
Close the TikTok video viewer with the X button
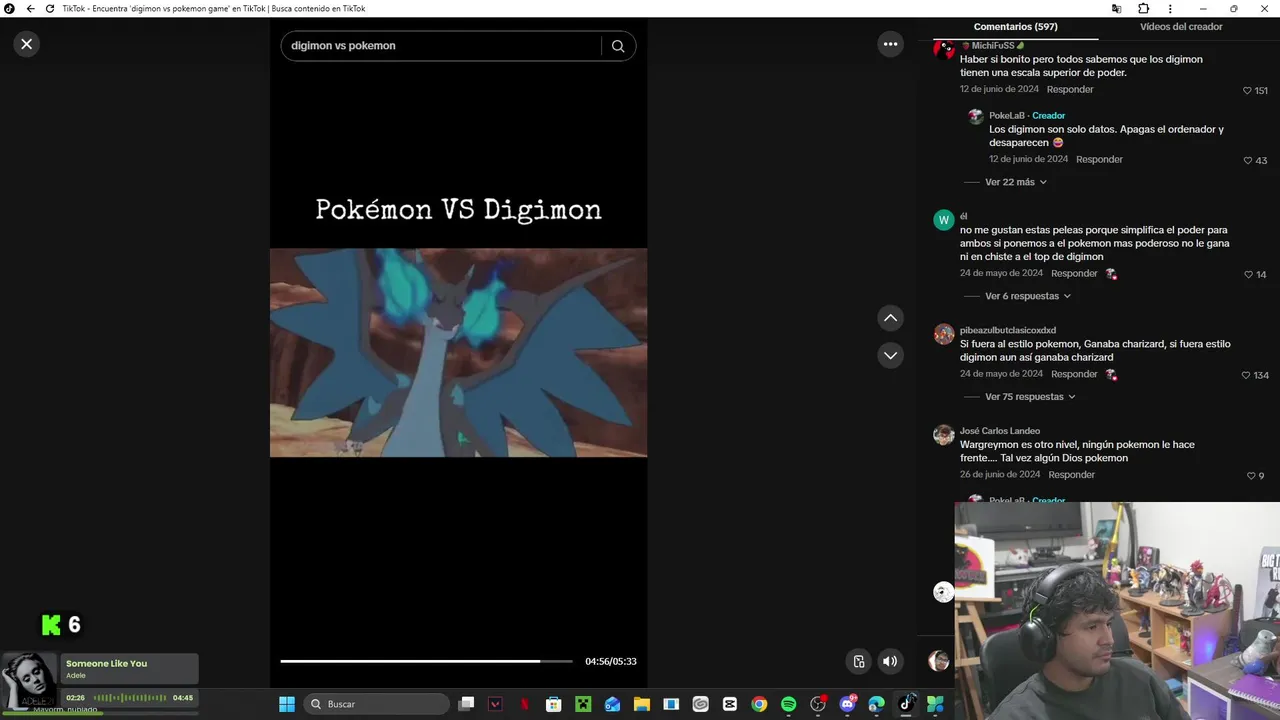(x=27, y=44)
